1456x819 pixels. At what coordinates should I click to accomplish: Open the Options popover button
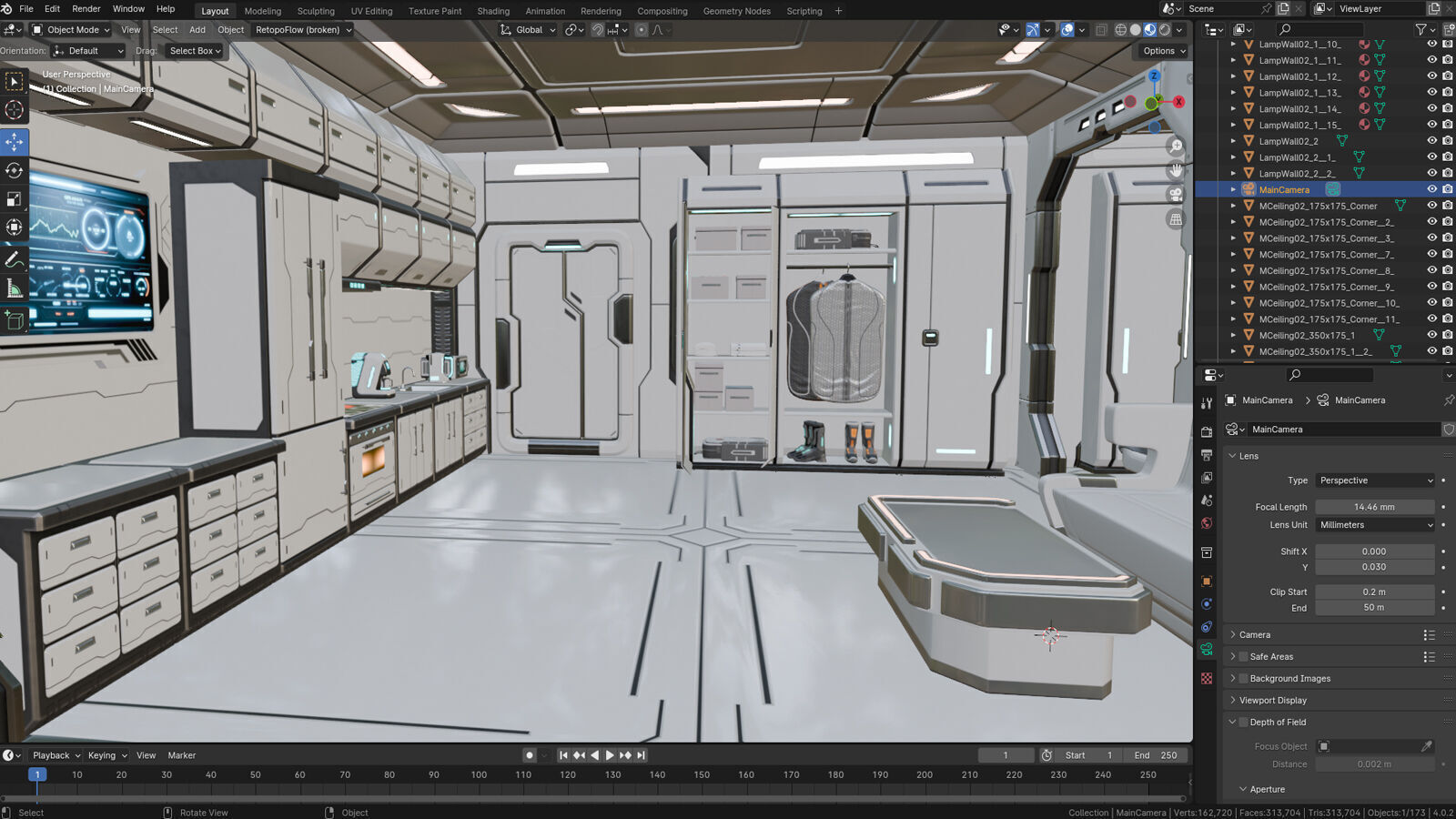click(1163, 51)
